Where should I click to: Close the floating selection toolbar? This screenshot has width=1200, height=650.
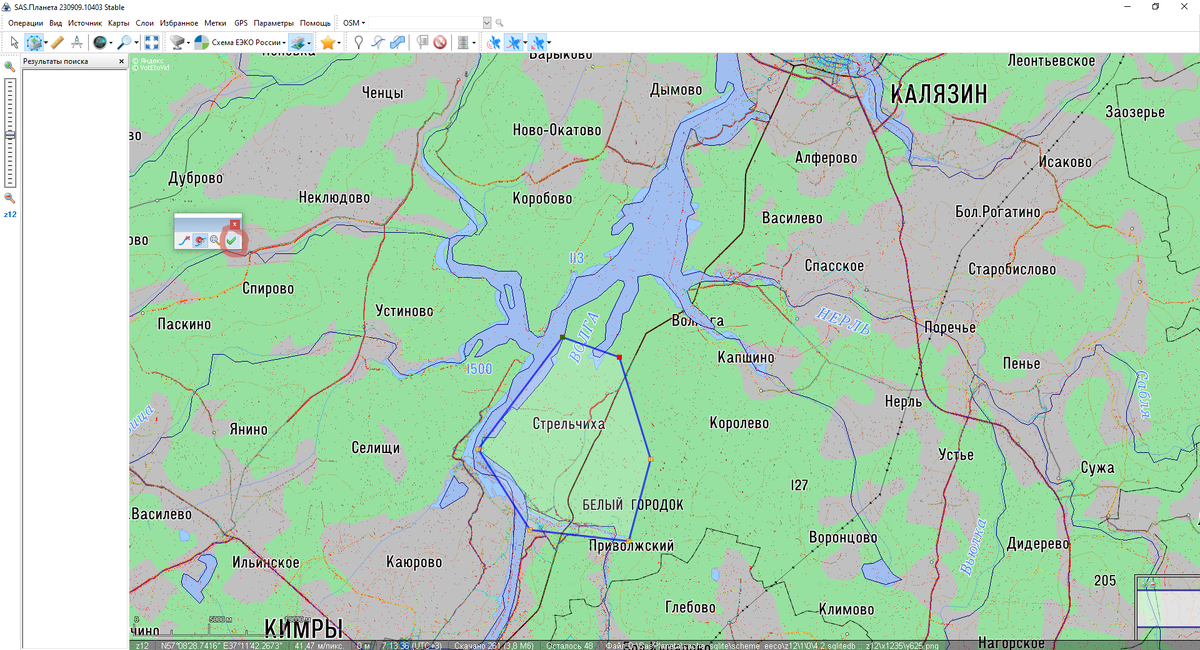click(x=235, y=223)
